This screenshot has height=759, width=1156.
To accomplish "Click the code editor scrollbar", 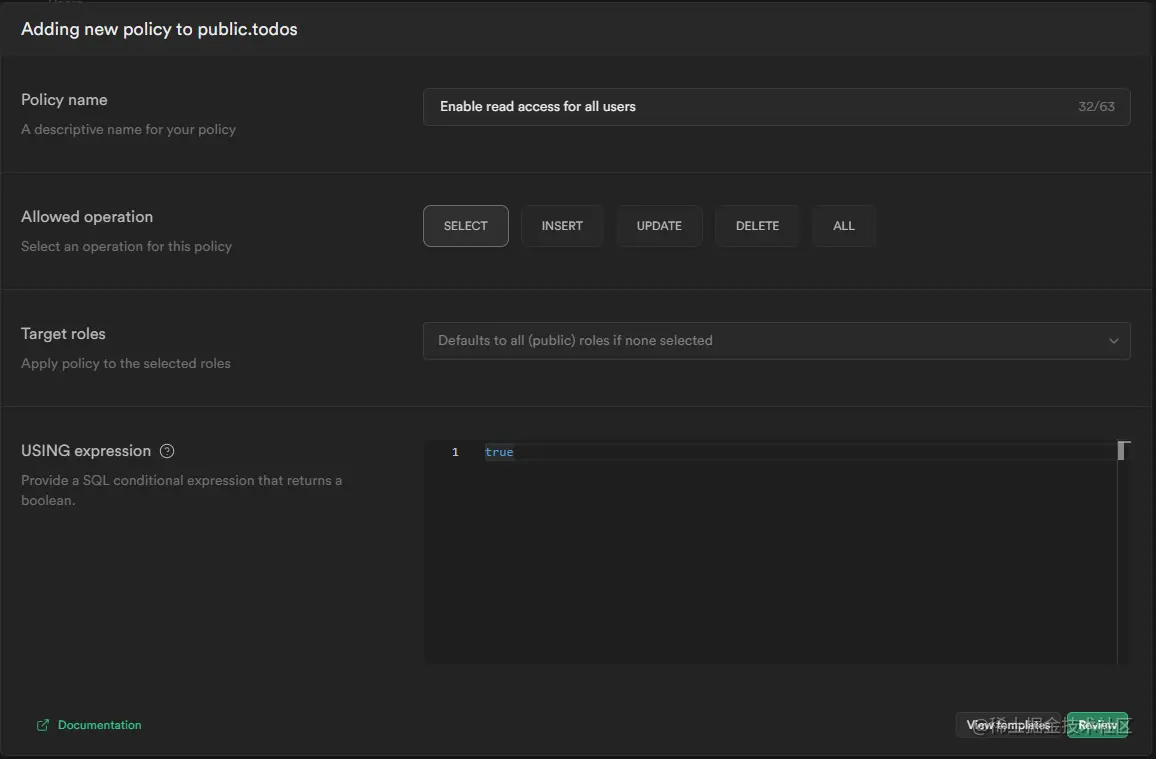I will pos(1123,553).
